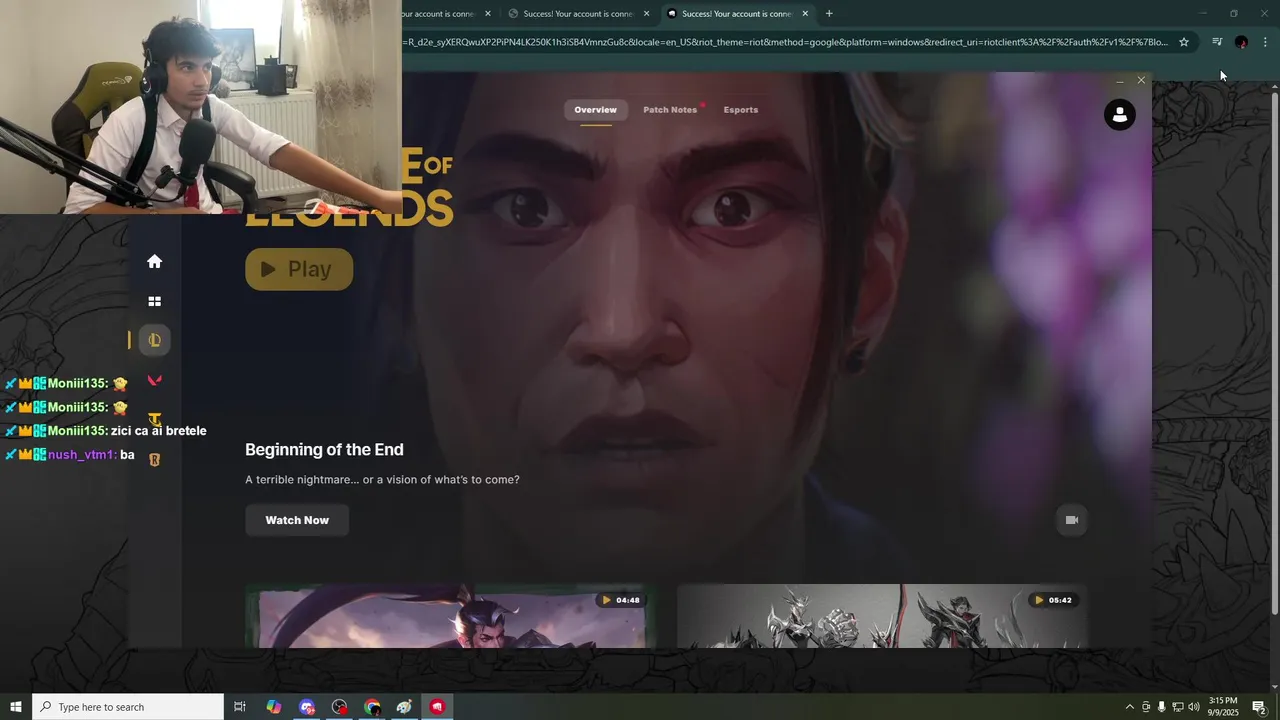Viewport: 1280px width, 720px height.
Task: Open Discord from the taskbar
Action: point(307,707)
